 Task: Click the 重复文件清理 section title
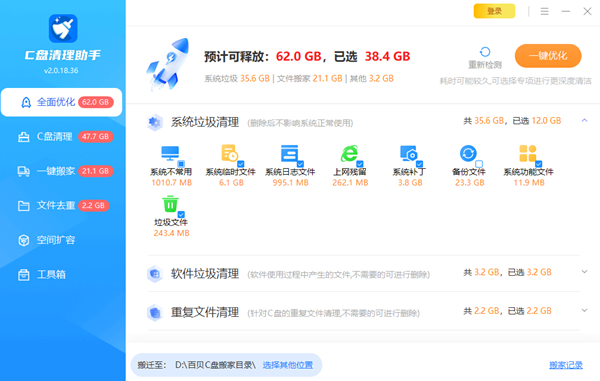point(205,313)
